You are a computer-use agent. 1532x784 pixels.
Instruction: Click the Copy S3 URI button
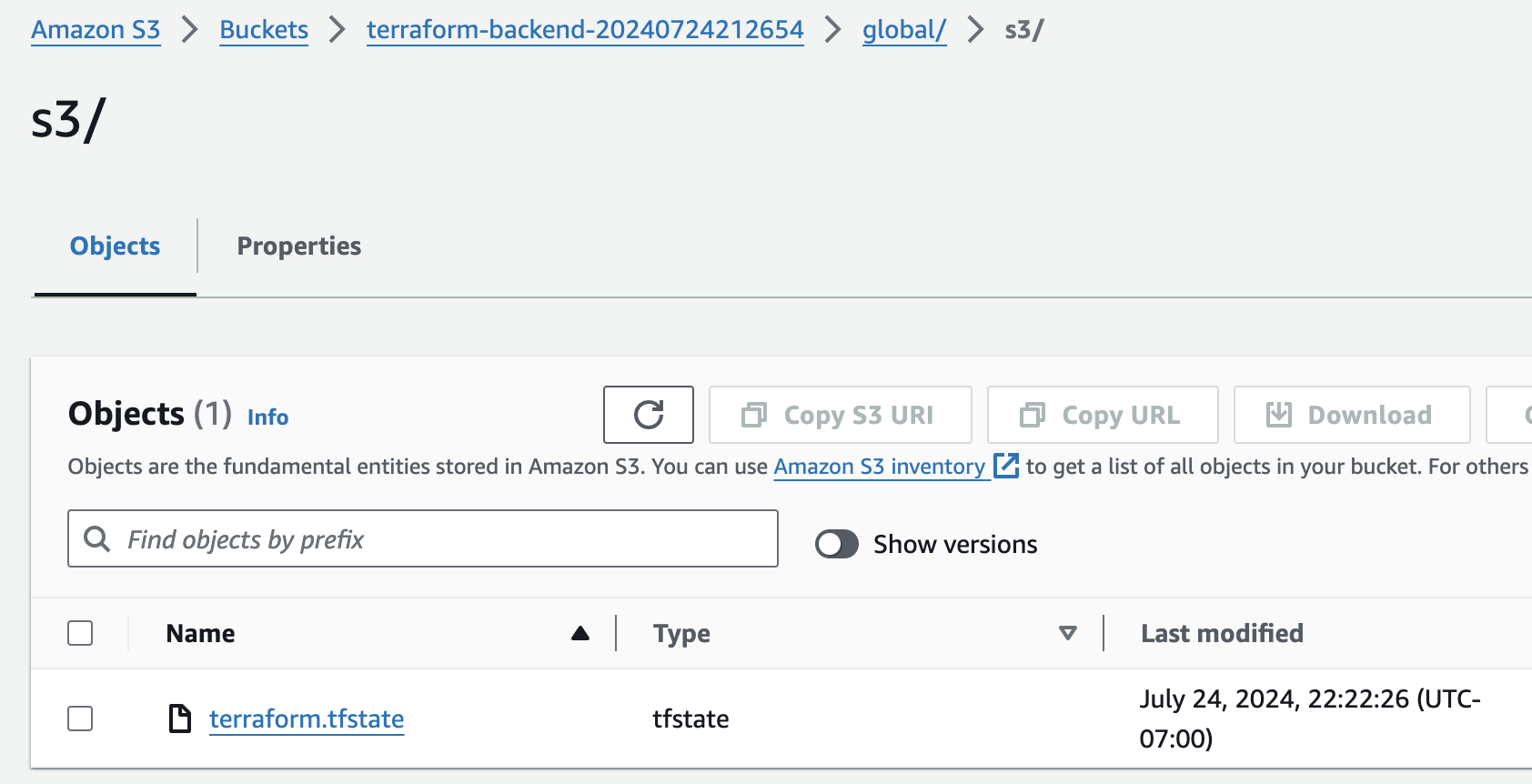pos(840,415)
